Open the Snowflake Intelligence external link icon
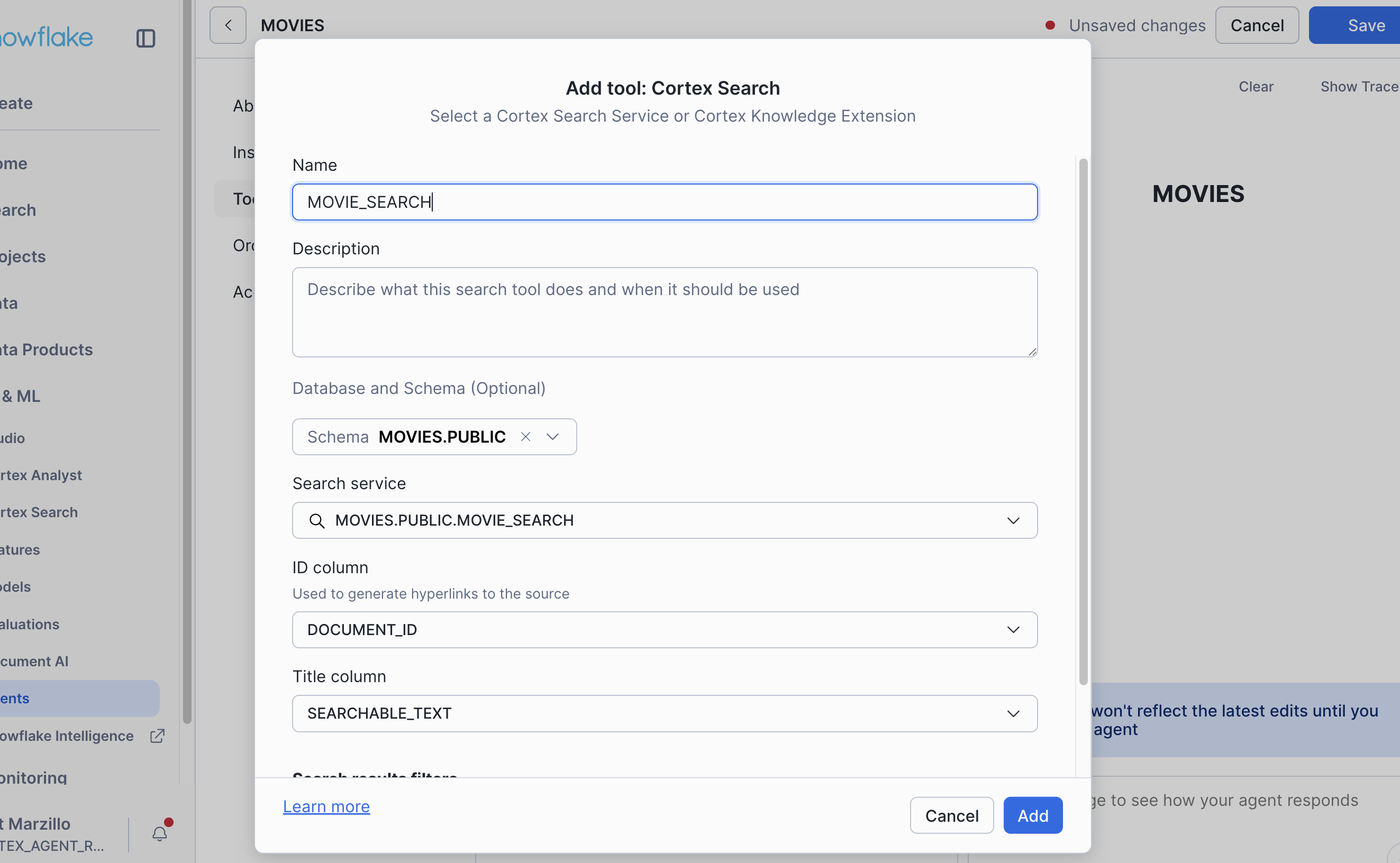The height and width of the screenshot is (863, 1400). pyautogui.click(x=157, y=736)
